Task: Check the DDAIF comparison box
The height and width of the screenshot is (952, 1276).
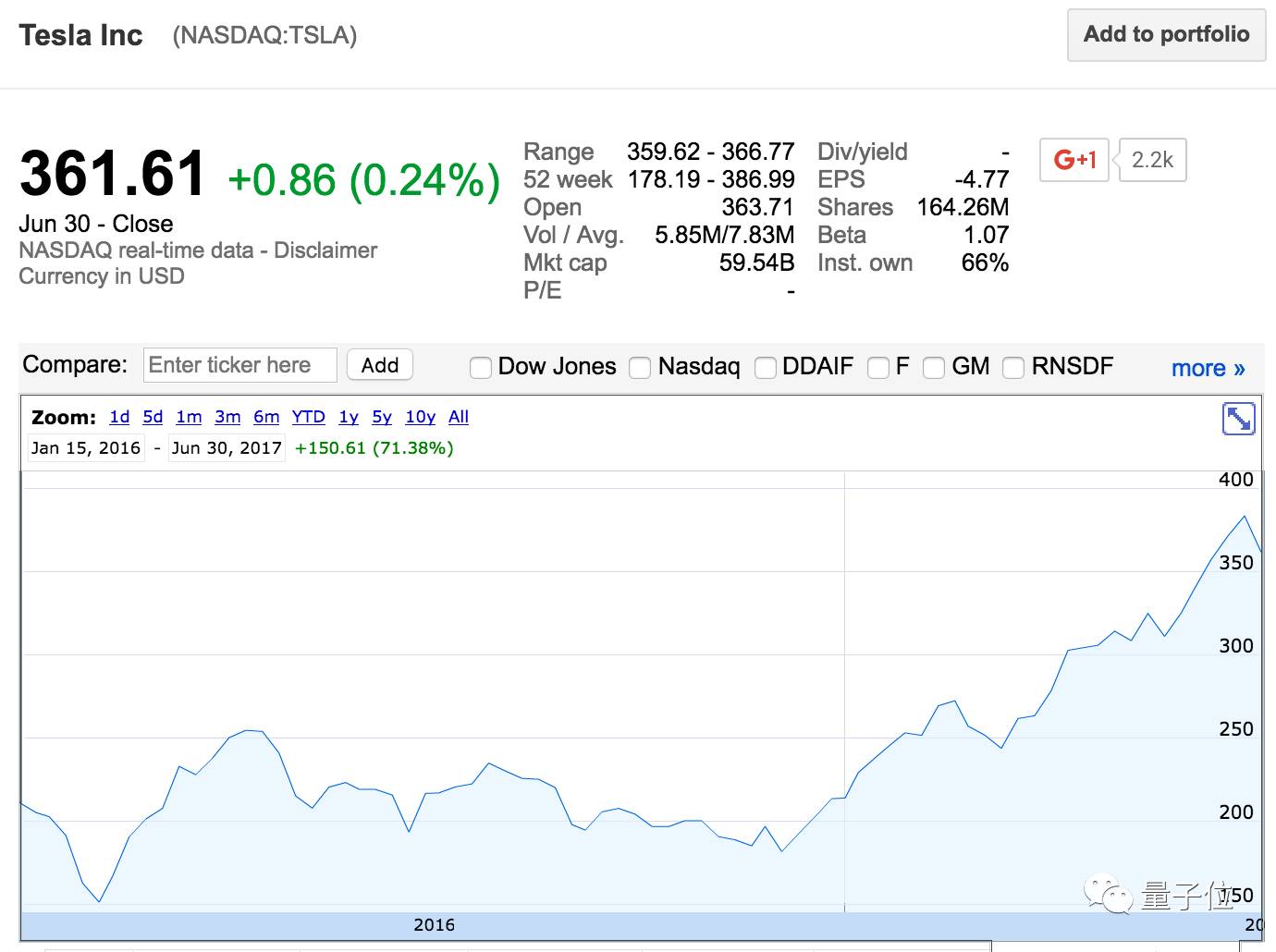Action: pos(766,368)
